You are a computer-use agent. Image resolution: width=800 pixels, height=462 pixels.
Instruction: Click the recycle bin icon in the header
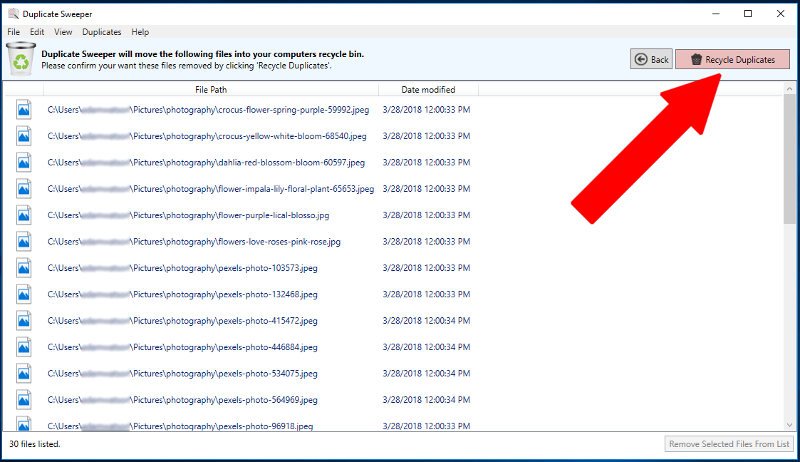[21, 59]
